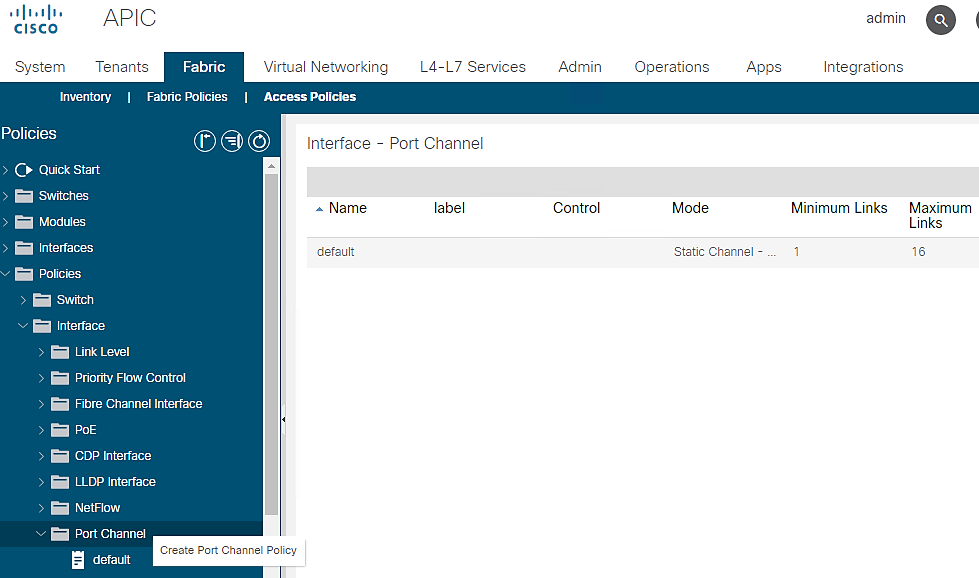Click the collapse-tree lines icon in Policies header
The height and width of the screenshot is (578, 979).
(x=232, y=142)
